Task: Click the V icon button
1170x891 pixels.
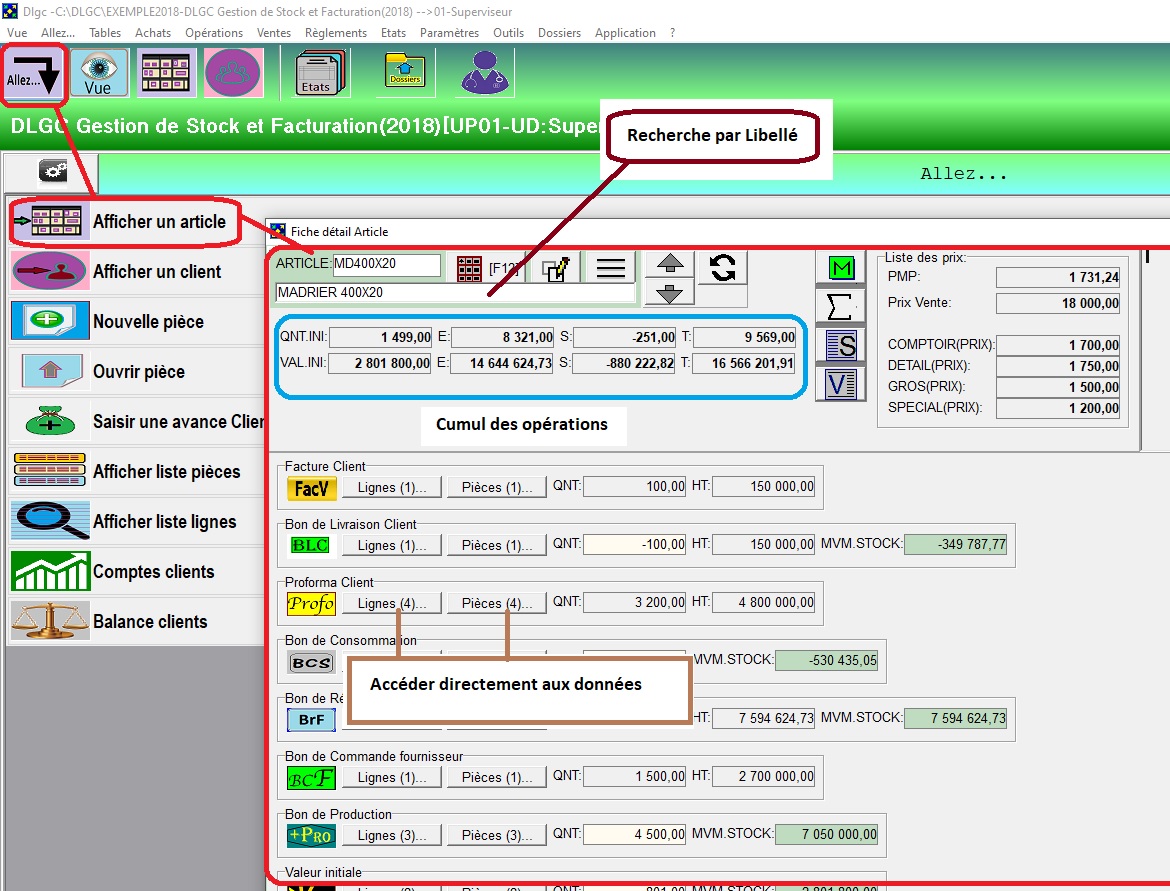Action: (841, 384)
